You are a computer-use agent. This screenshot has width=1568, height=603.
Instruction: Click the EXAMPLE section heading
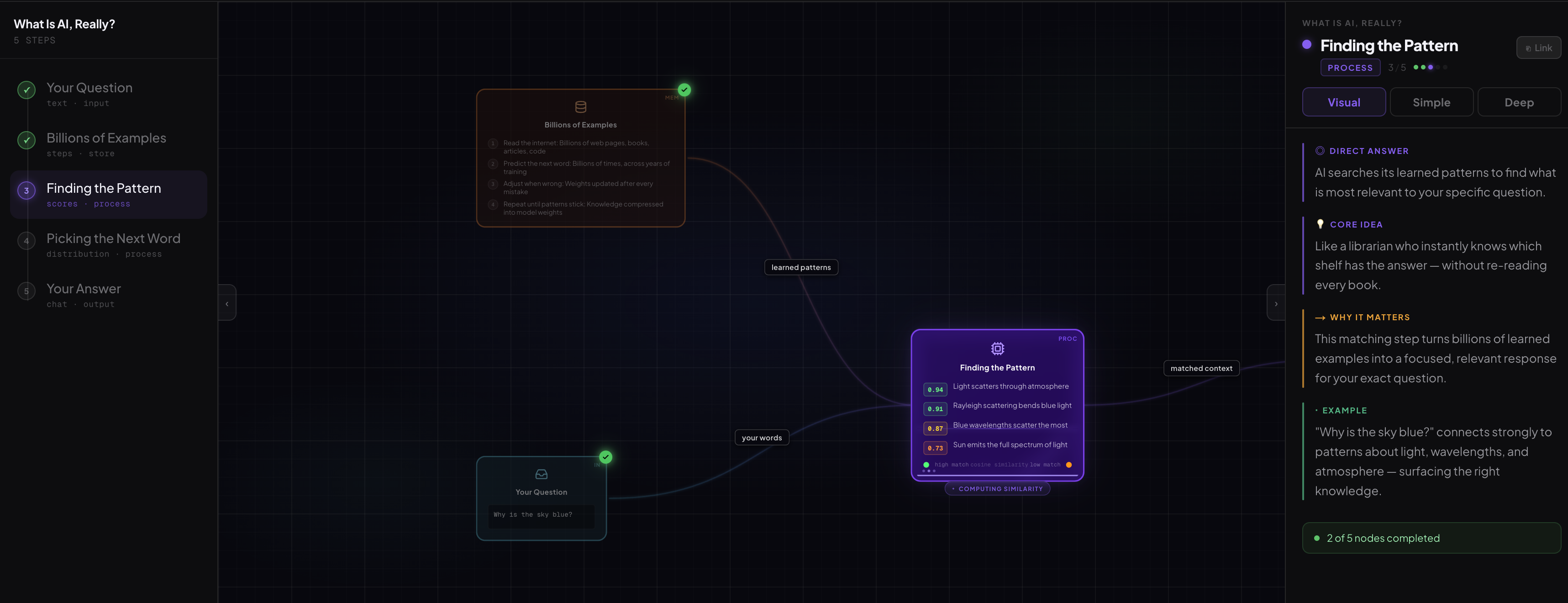pos(1344,411)
